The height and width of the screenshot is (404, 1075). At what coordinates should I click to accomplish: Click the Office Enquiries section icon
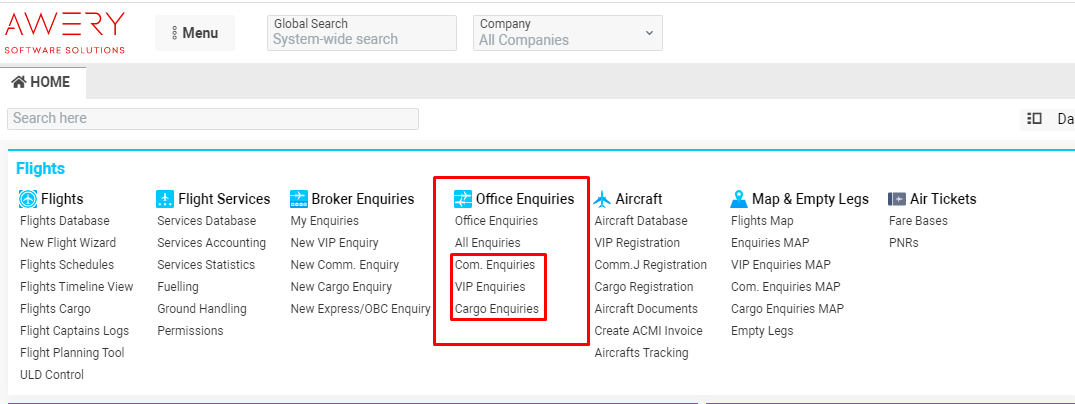pyautogui.click(x=463, y=199)
